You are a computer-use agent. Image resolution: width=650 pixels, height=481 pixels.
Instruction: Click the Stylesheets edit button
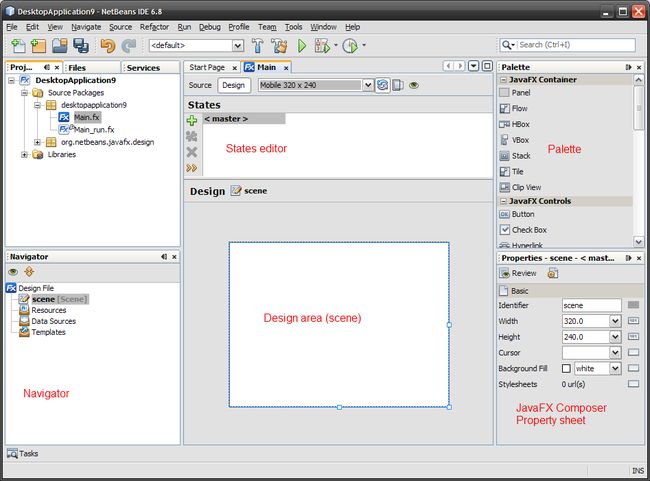[x=633, y=384]
